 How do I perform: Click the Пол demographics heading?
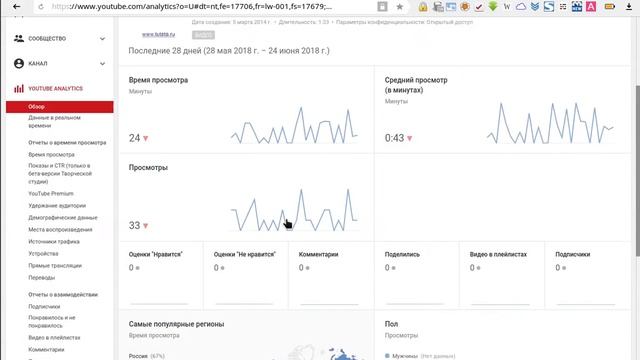coord(391,324)
